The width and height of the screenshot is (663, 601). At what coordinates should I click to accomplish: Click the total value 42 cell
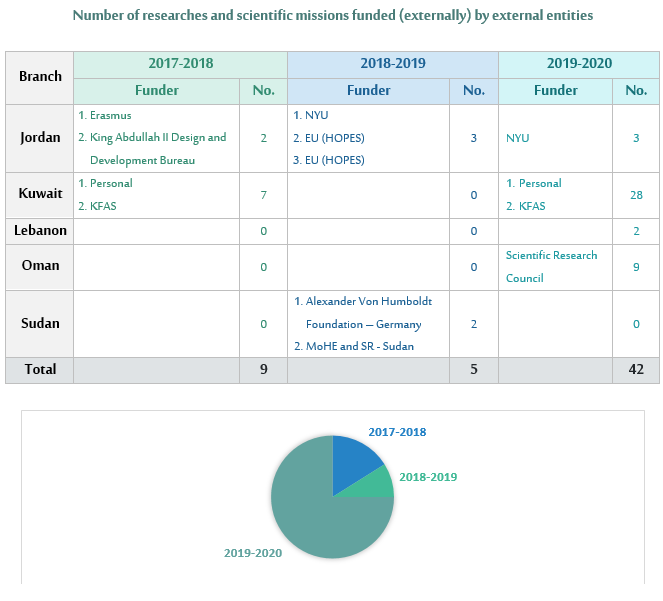coord(635,369)
